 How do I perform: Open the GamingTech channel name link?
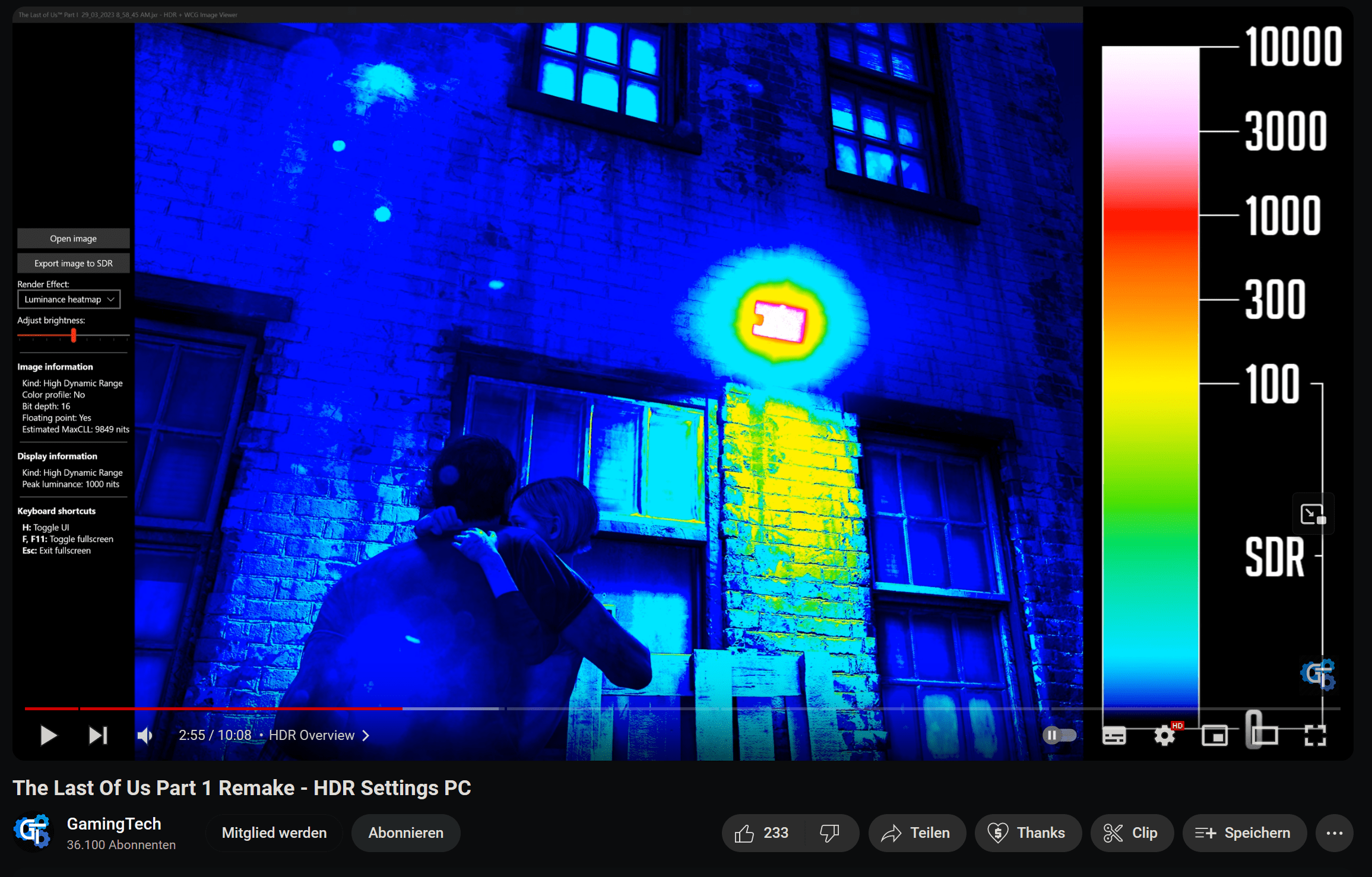(x=114, y=824)
